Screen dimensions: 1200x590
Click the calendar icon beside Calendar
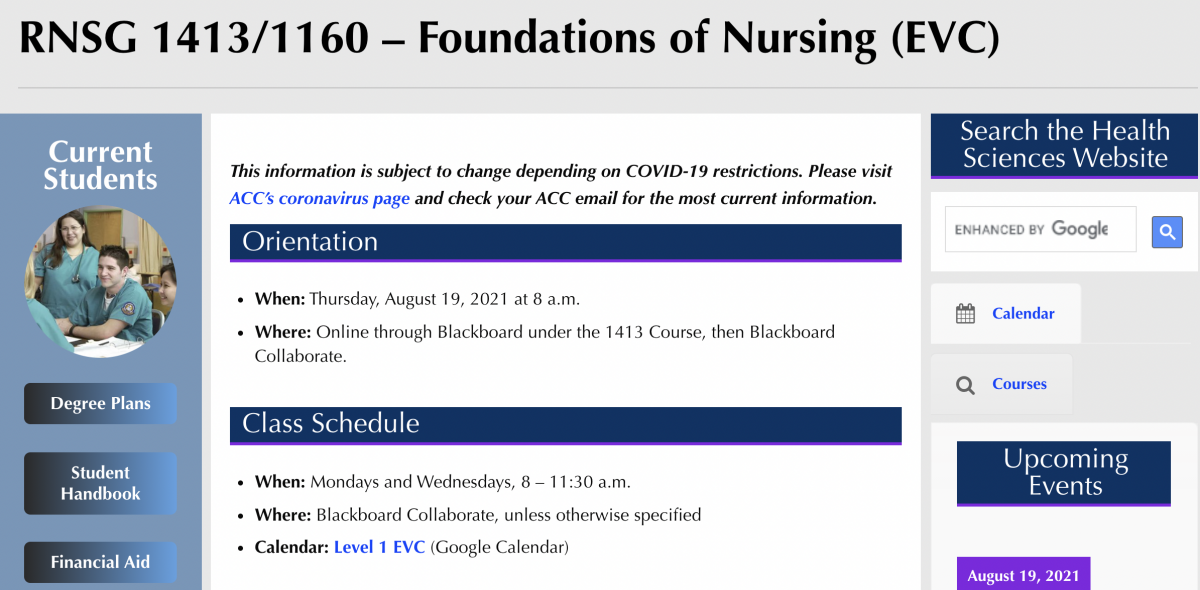point(965,314)
